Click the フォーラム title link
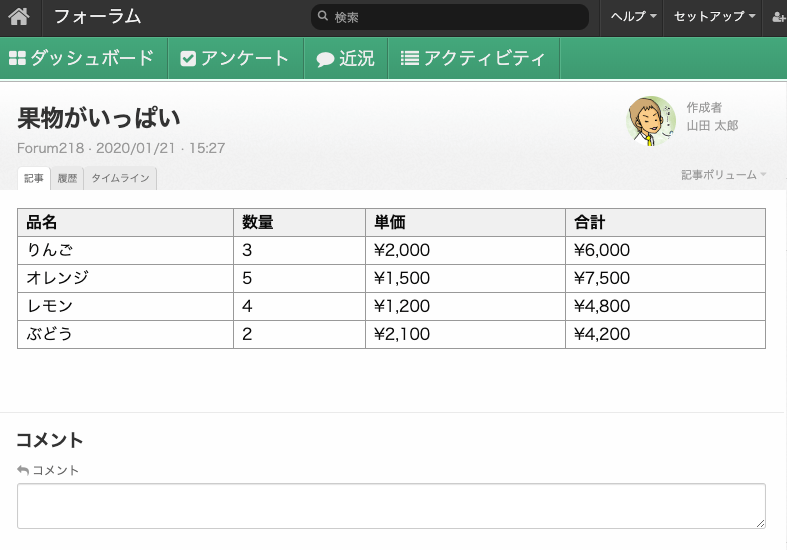This screenshot has height=550, width=787. click(97, 17)
